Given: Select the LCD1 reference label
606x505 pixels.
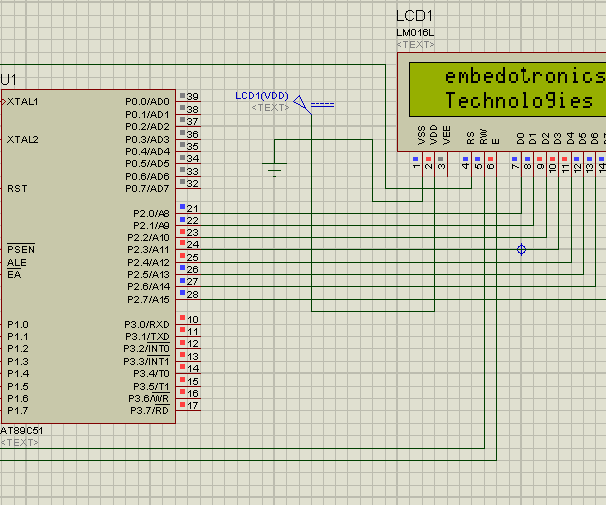Looking at the screenshot, I should [x=414, y=16].
